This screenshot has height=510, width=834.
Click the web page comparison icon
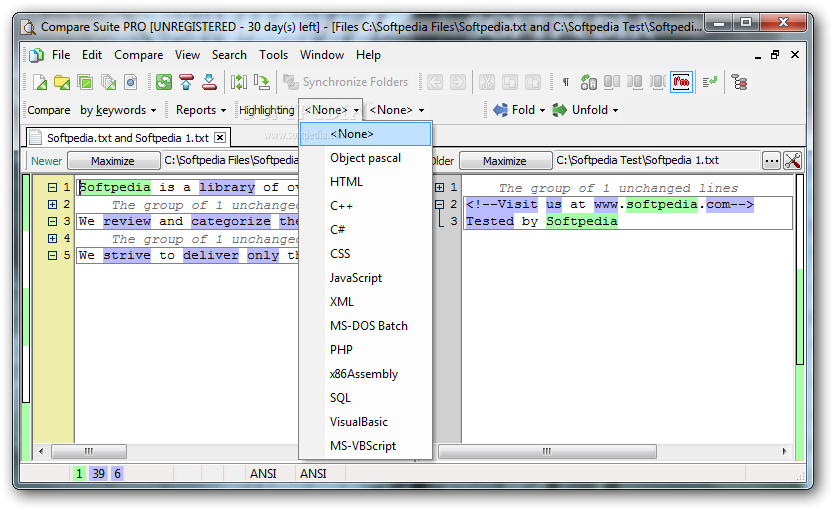click(x=131, y=82)
